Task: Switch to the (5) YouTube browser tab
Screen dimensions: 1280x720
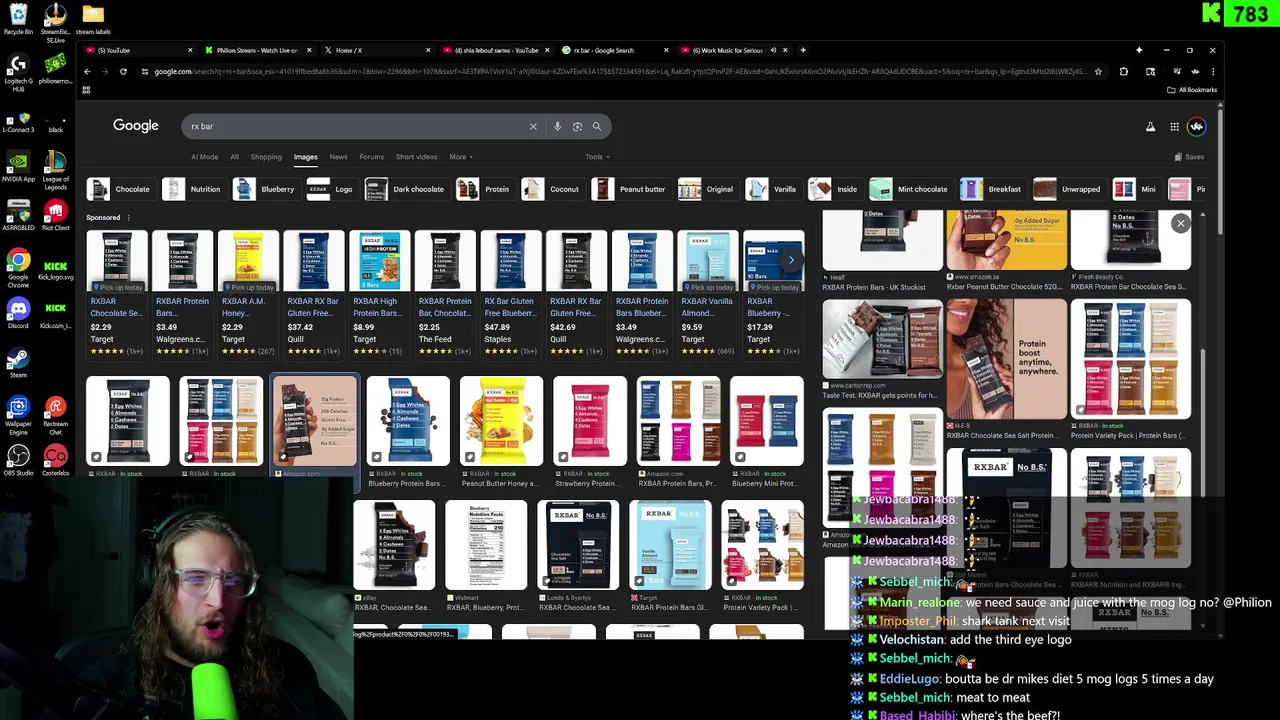Action: click(x=138, y=50)
